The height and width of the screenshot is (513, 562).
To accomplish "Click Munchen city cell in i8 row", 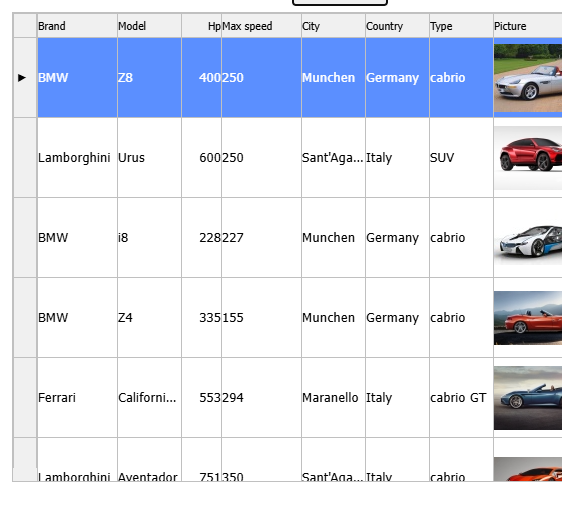I will [333, 237].
